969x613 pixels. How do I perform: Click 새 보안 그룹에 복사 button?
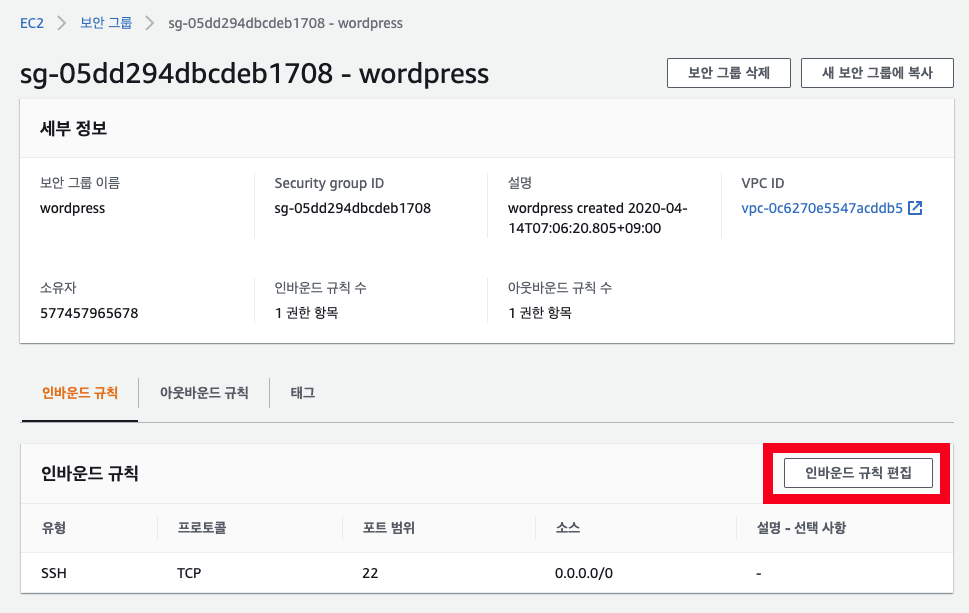pyautogui.click(x=877, y=73)
